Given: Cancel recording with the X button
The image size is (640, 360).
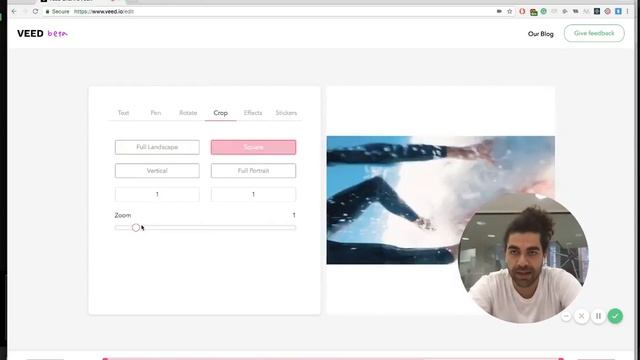Looking at the screenshot, I should point(582,316).
